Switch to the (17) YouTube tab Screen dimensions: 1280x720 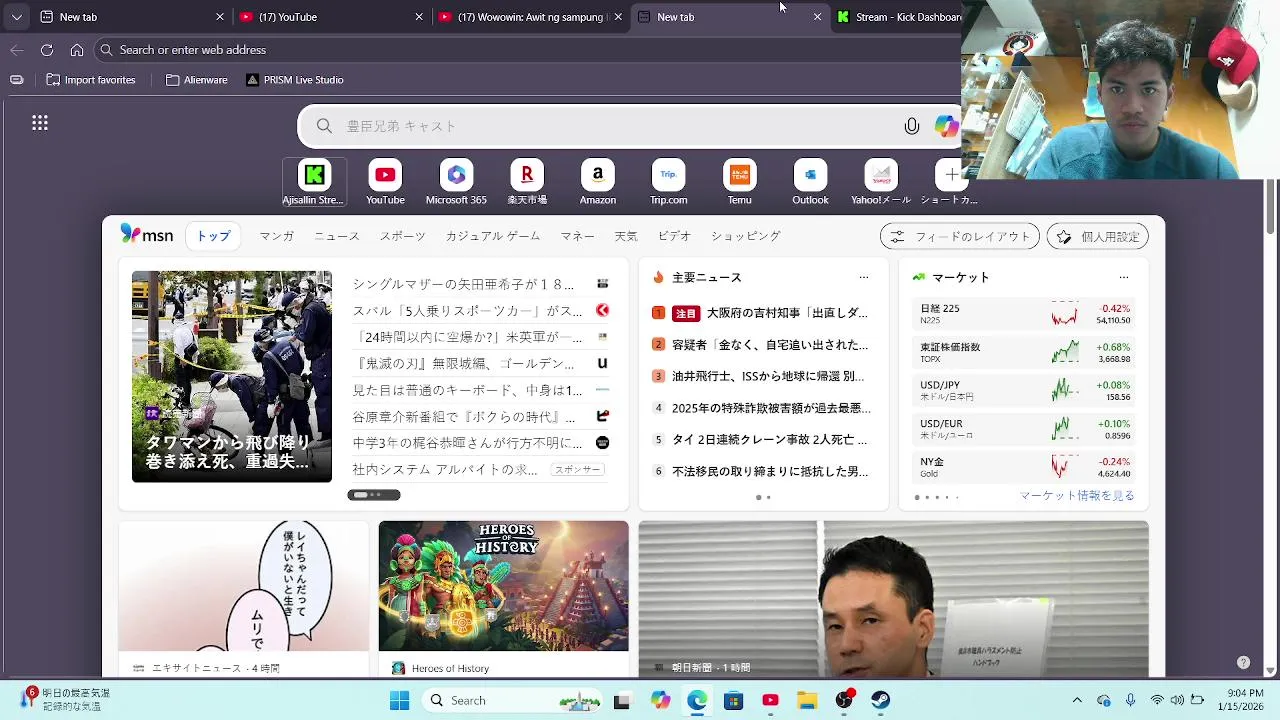point(329,17)
